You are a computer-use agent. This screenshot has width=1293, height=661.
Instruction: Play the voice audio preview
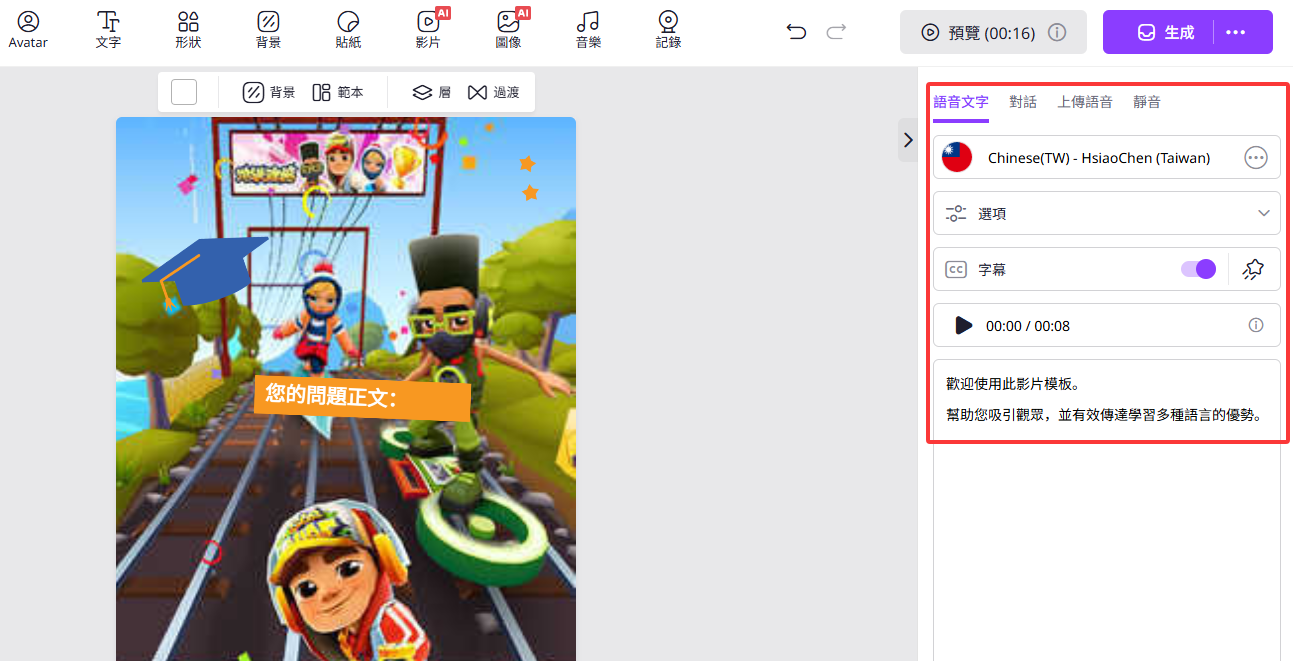tap(963, 325)
